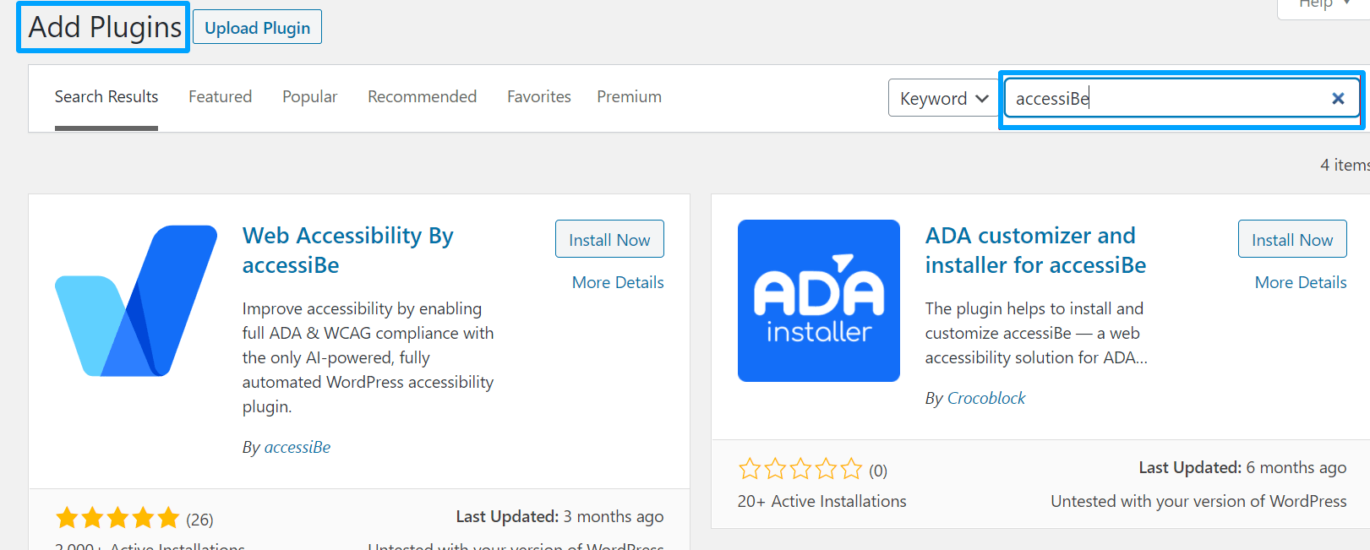This screenshot has height=550, width=1370.
Task: View More Details for Web Accessibility By accessiBe
Action: (618, 282)
